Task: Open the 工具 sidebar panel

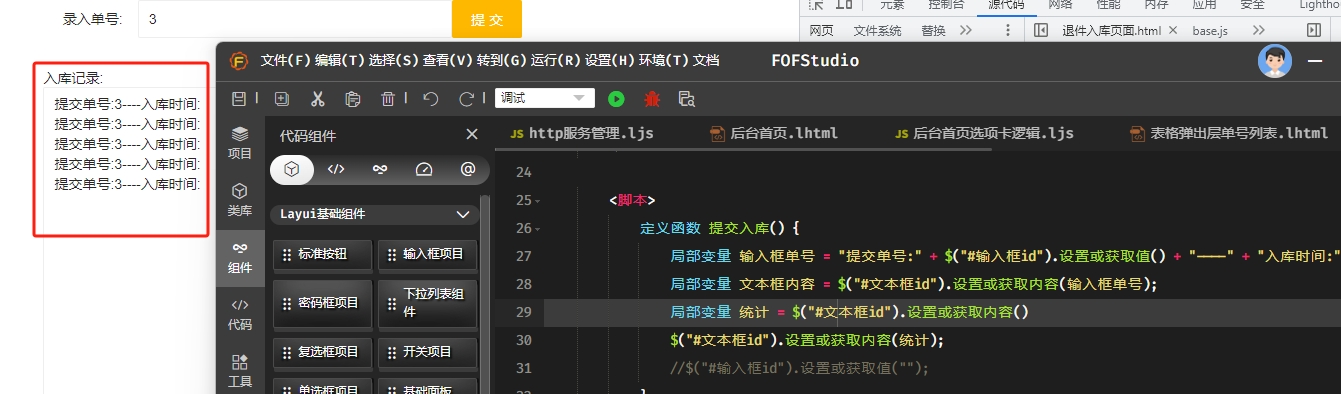Action: pyautogui.click(x=240, y=371)
